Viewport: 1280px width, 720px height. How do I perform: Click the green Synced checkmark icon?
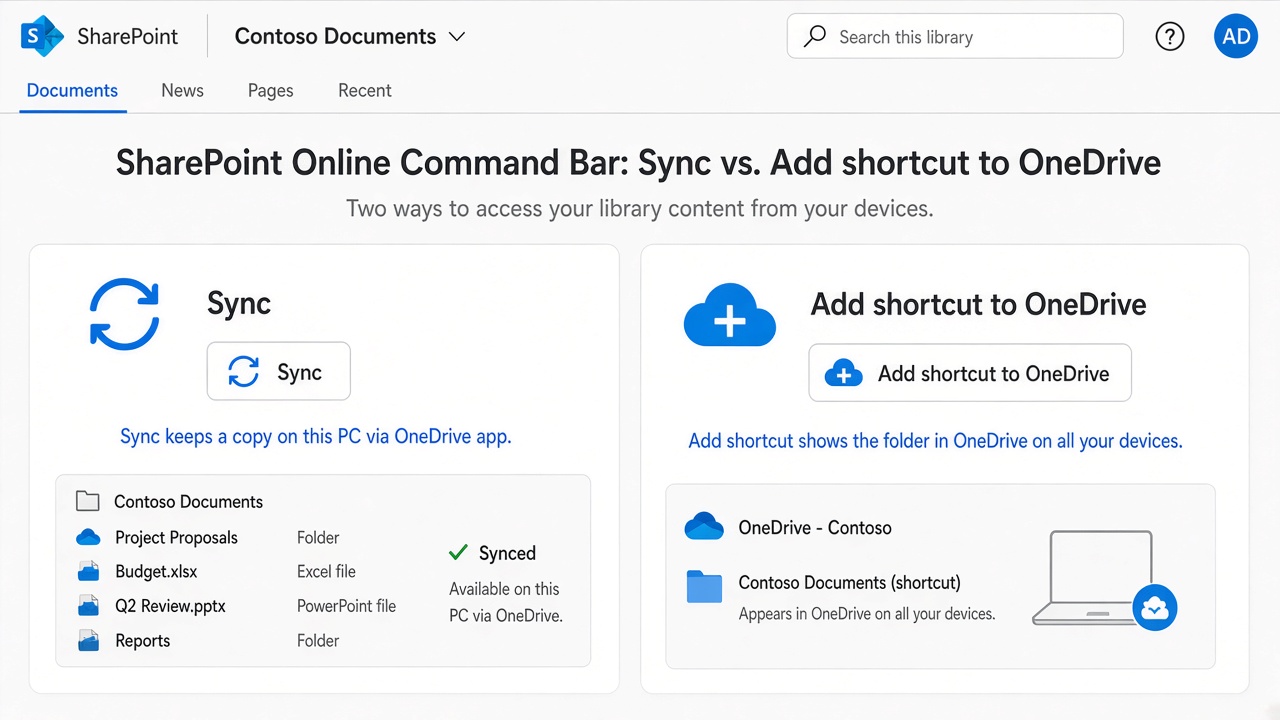pyautogui.click(x=458, y=552)
